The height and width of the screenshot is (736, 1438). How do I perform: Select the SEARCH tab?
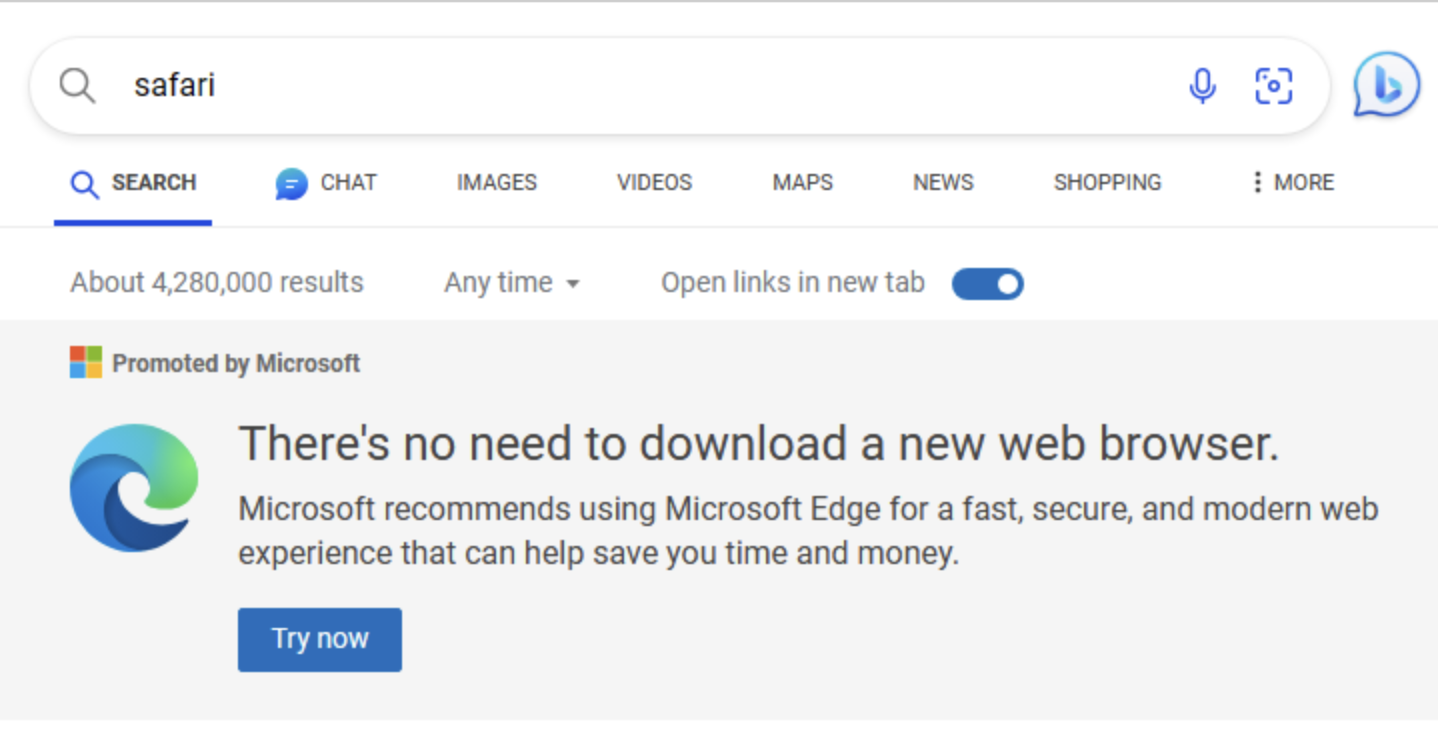coord(133,183)
